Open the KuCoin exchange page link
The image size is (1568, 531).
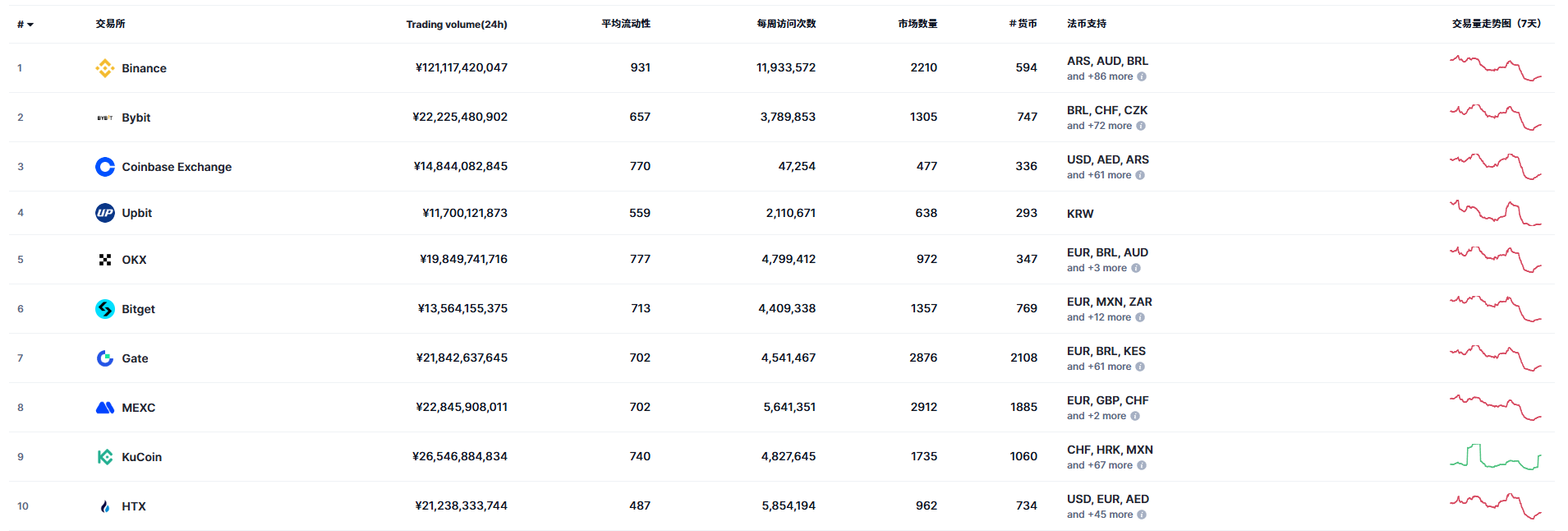pos(140,456)
